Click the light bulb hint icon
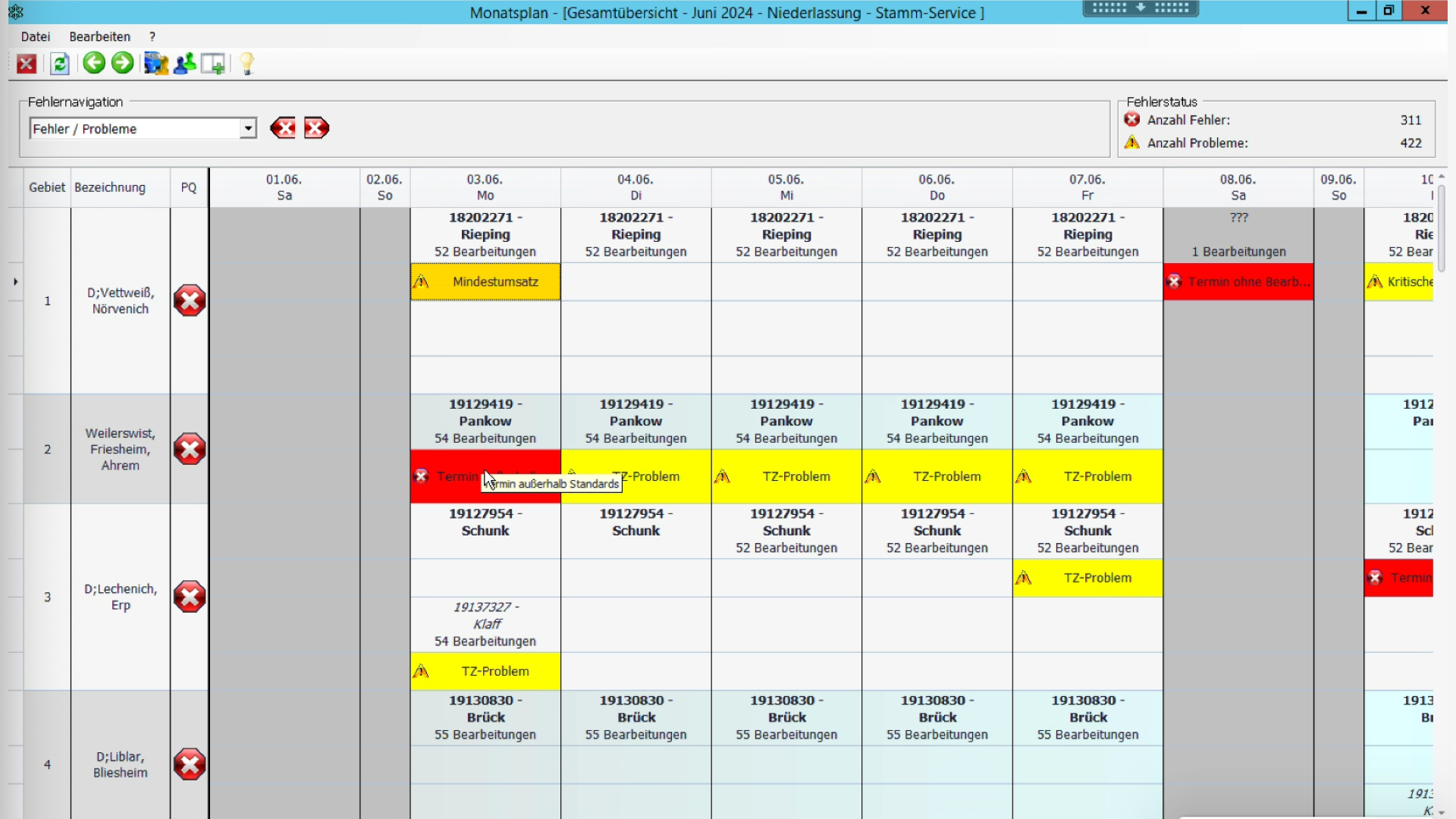 (246, 64)
